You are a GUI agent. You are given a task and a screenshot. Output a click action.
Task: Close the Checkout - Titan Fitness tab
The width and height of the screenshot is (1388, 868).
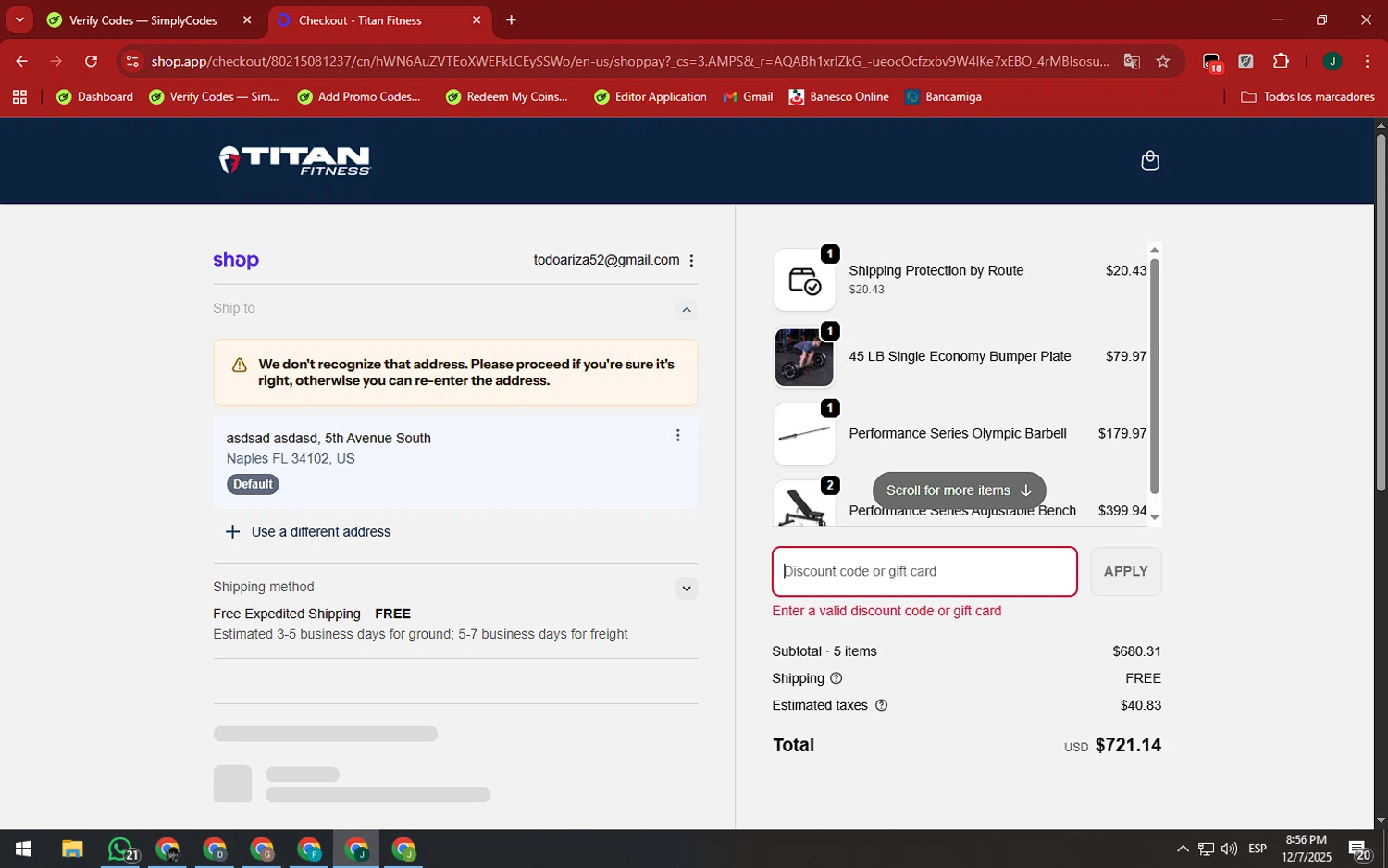[x=477, y=19]
